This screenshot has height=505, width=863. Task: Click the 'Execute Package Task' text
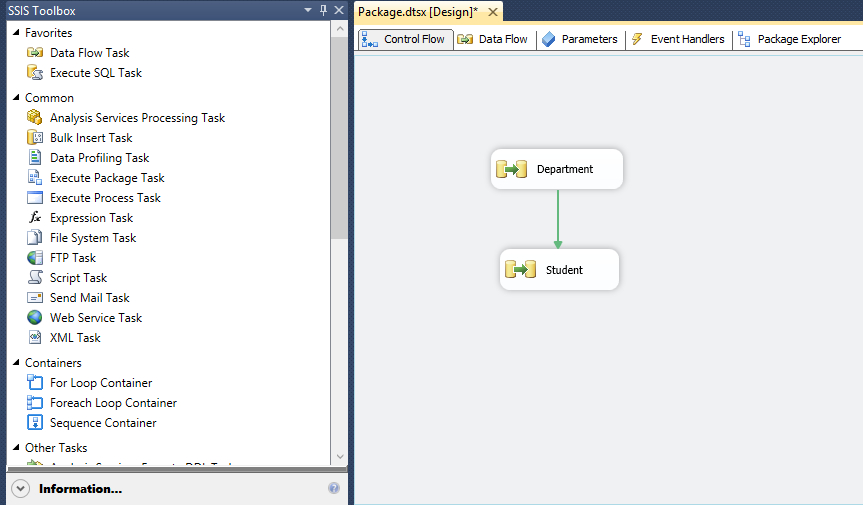[107, 178]
